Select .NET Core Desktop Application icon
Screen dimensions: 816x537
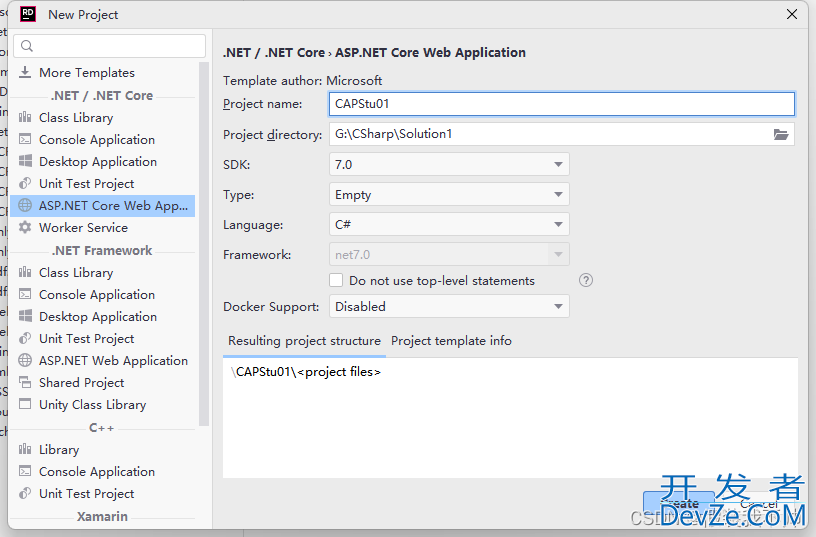pyautogui.click(x=25, y=161)
